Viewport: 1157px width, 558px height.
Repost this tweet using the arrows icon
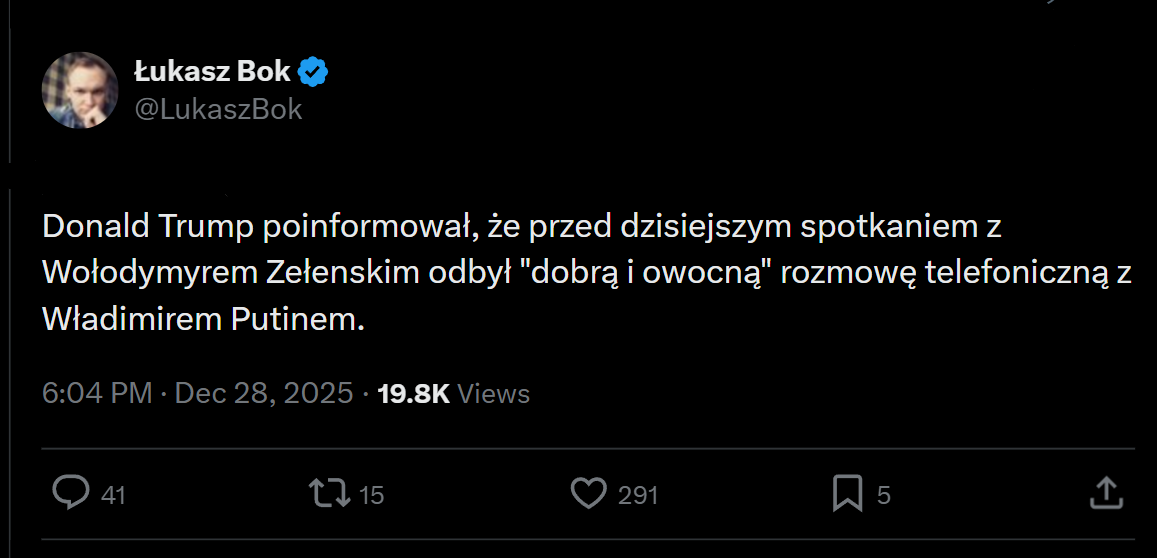point(328,493)
